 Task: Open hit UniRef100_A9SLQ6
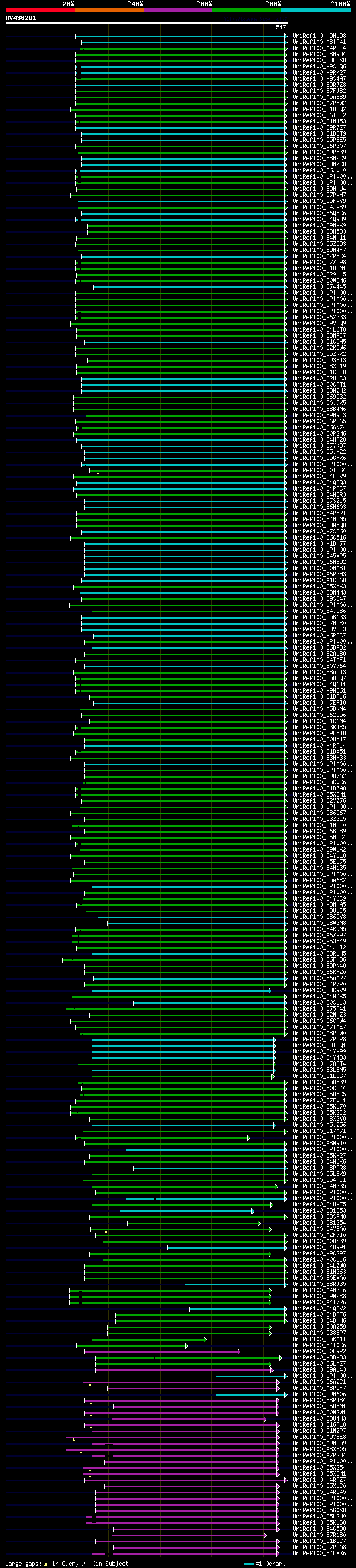pos(319,66)
